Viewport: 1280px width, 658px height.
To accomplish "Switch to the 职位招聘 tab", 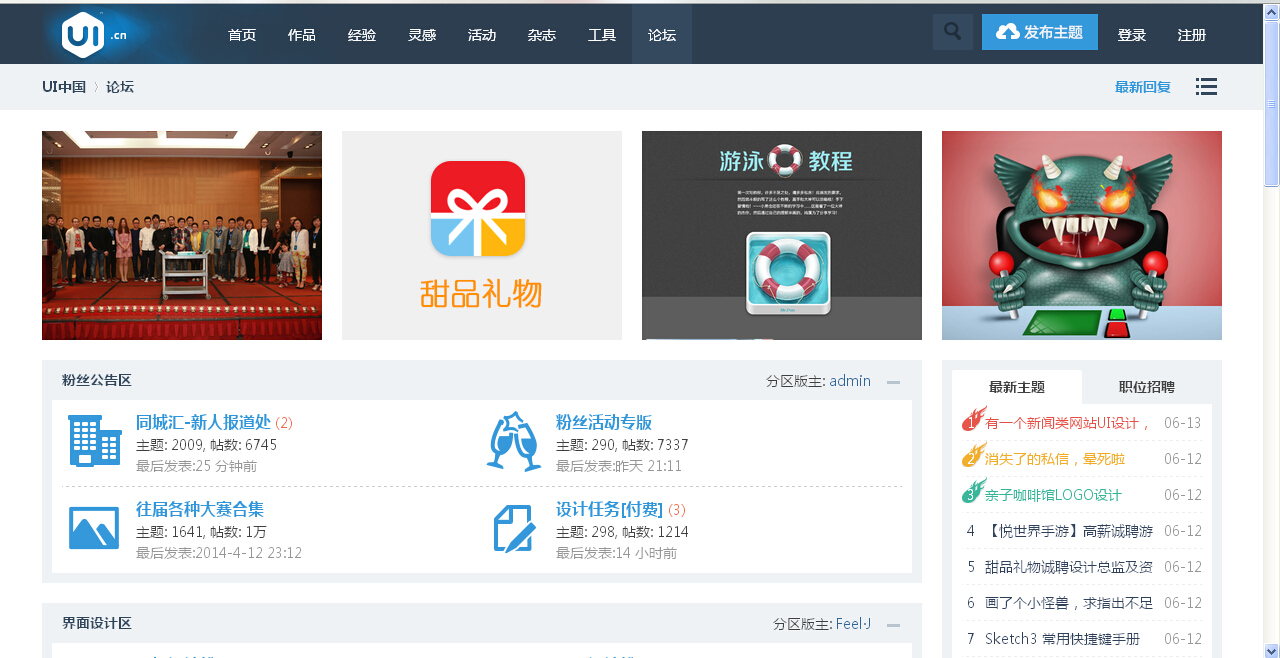I will click(x=1146, y=387).
